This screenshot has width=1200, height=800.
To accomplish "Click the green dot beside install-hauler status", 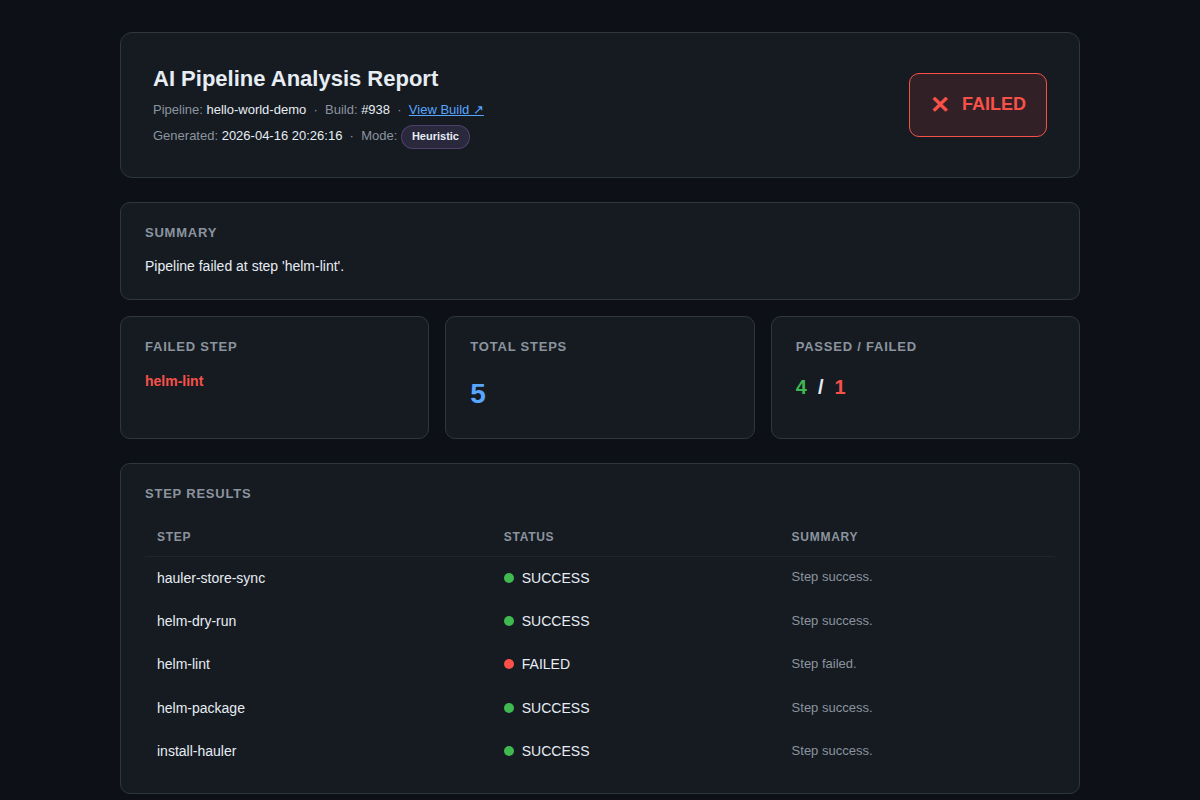I will coord(509,751).
